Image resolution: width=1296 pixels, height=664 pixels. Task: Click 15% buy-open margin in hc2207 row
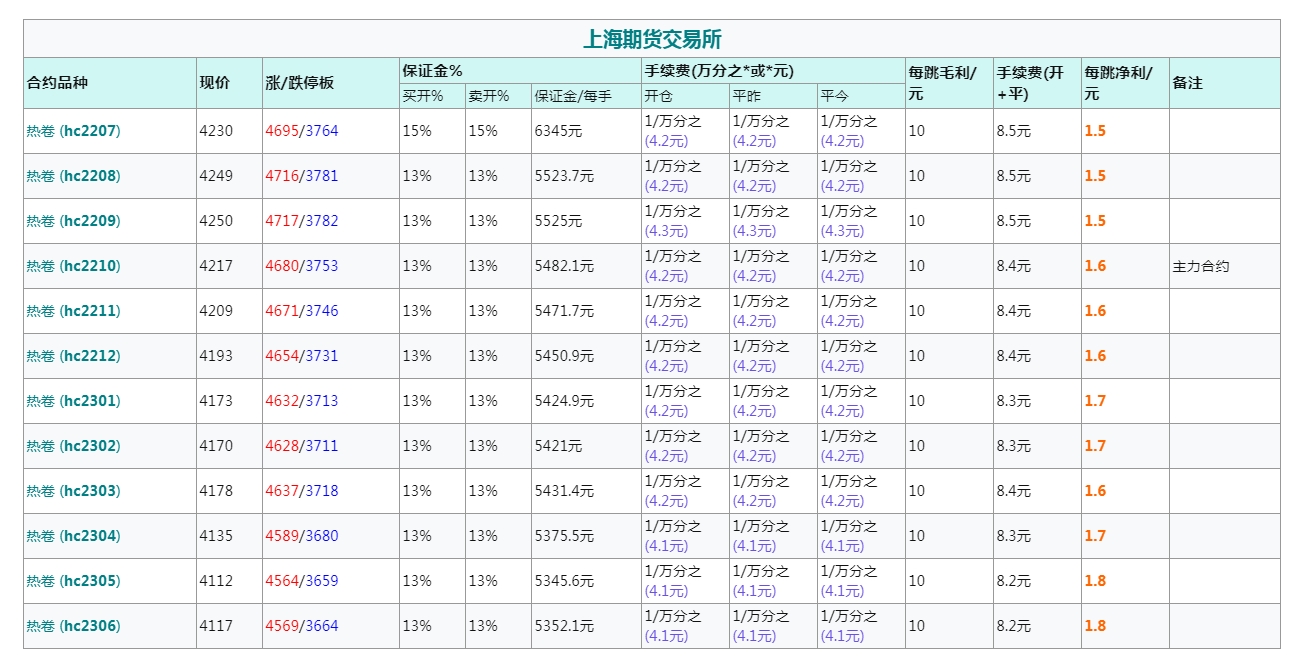point(417,131)
